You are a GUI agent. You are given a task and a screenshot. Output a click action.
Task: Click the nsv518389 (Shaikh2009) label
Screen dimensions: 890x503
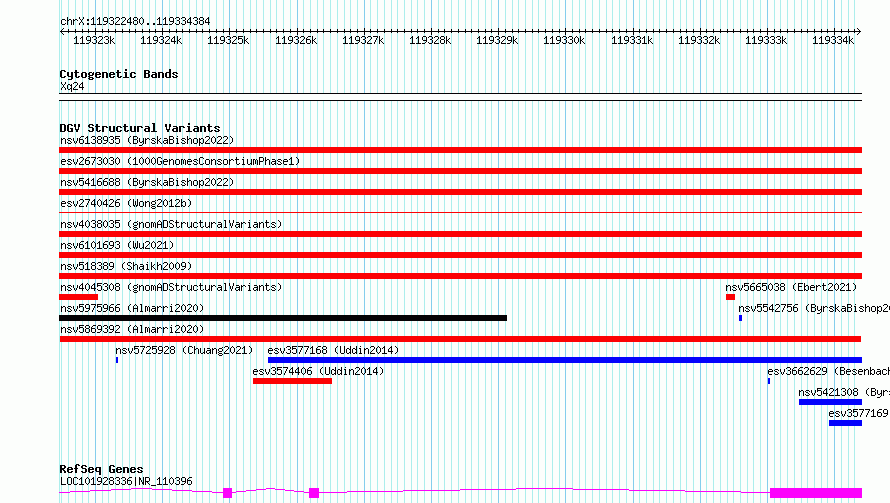[126, 266]
